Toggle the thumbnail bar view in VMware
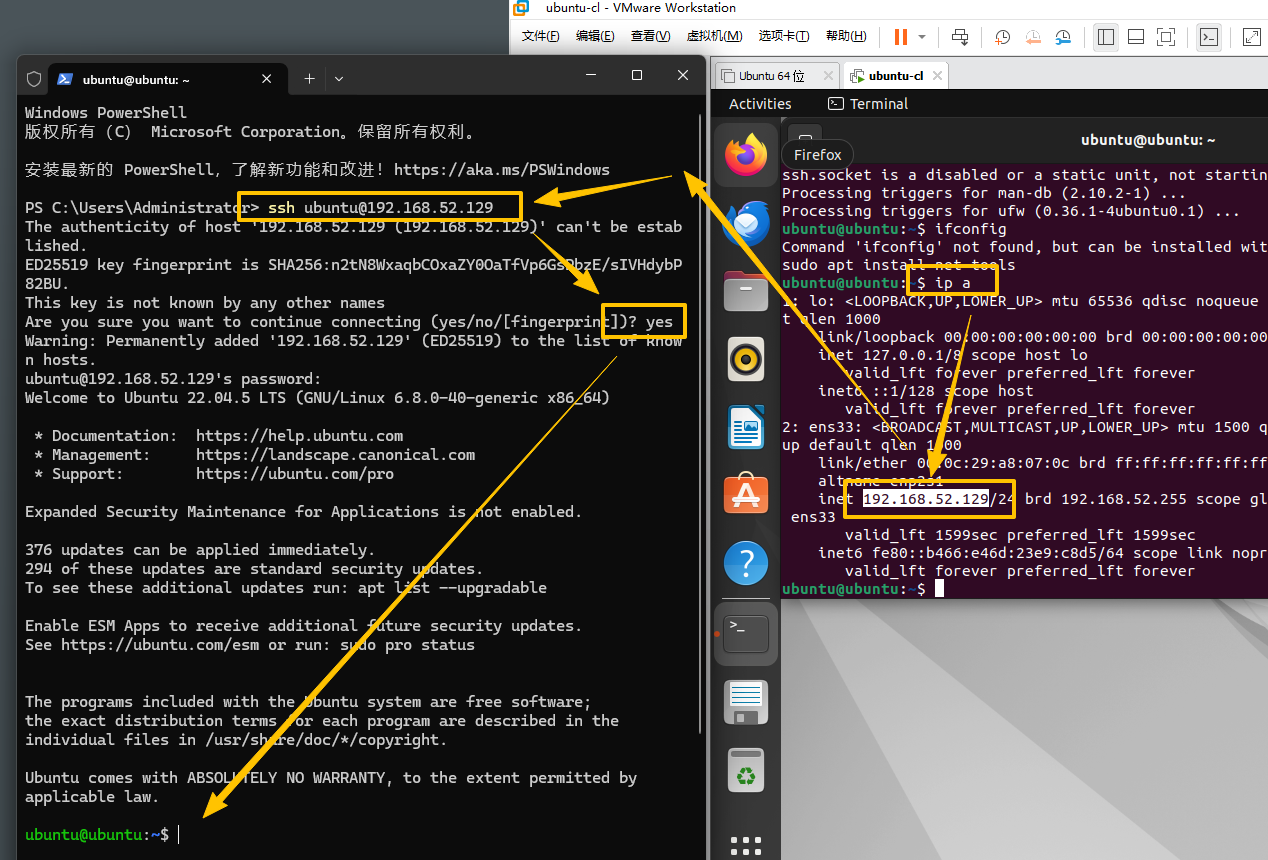Viewport: 1268px width, 860px height. [1135, 37]
